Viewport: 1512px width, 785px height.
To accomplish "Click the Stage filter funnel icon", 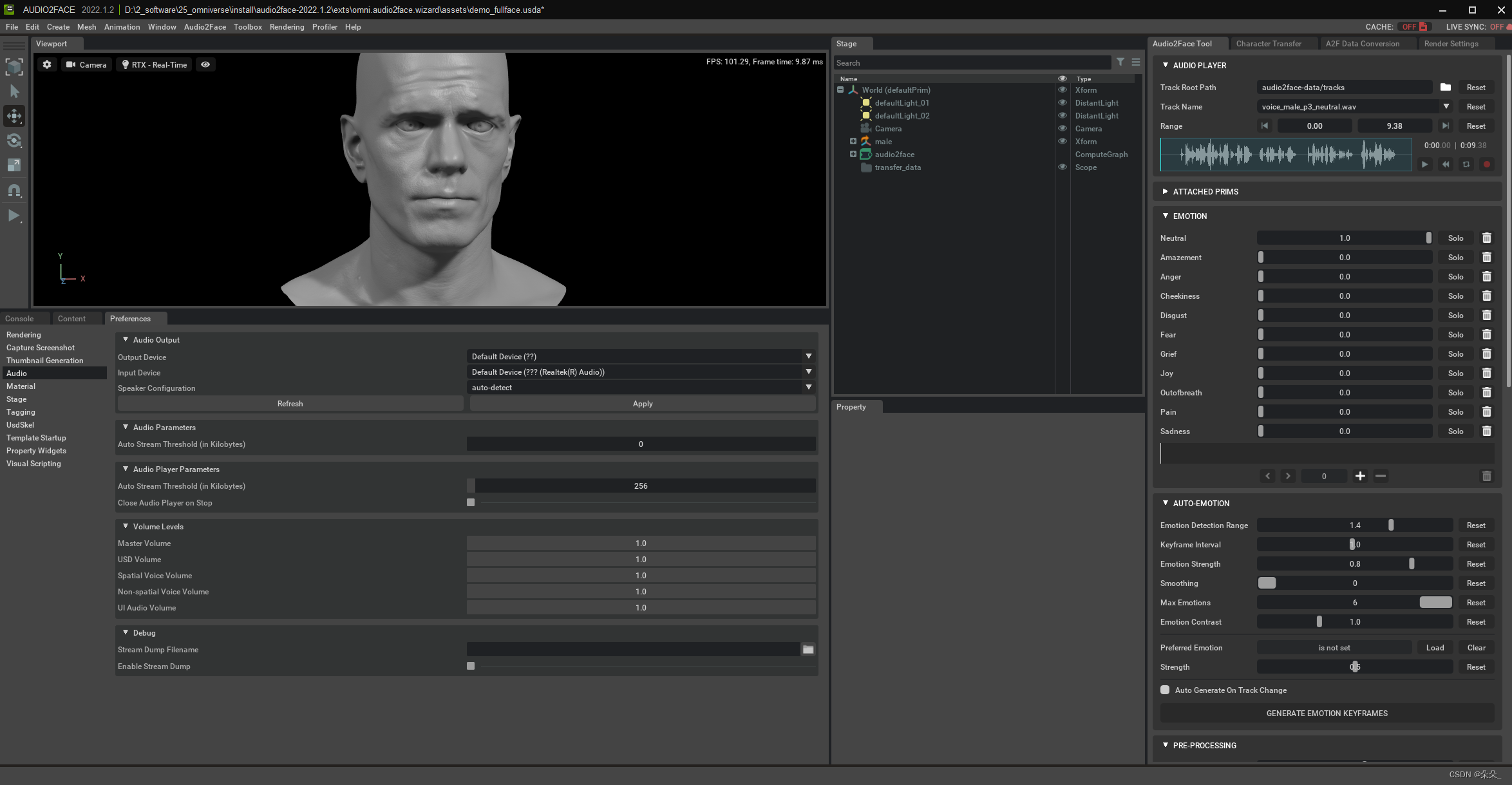I will click(1120, 62).
